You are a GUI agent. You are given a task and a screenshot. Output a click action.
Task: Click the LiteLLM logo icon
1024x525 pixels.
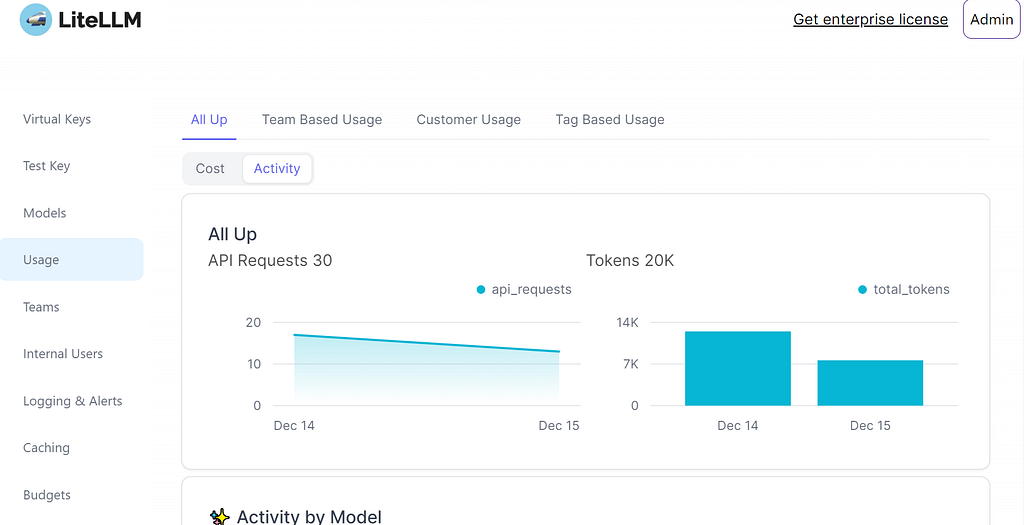36,20
